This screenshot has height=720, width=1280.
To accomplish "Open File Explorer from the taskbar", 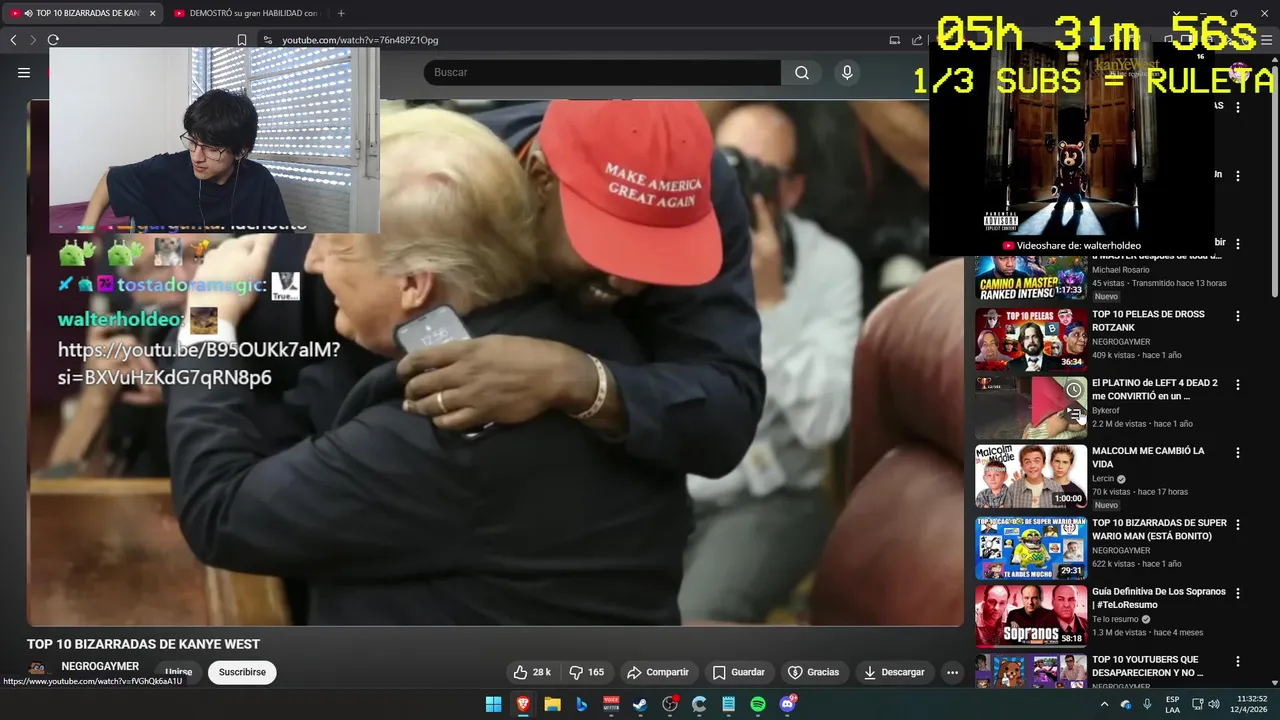I will (x=552, y=704).
